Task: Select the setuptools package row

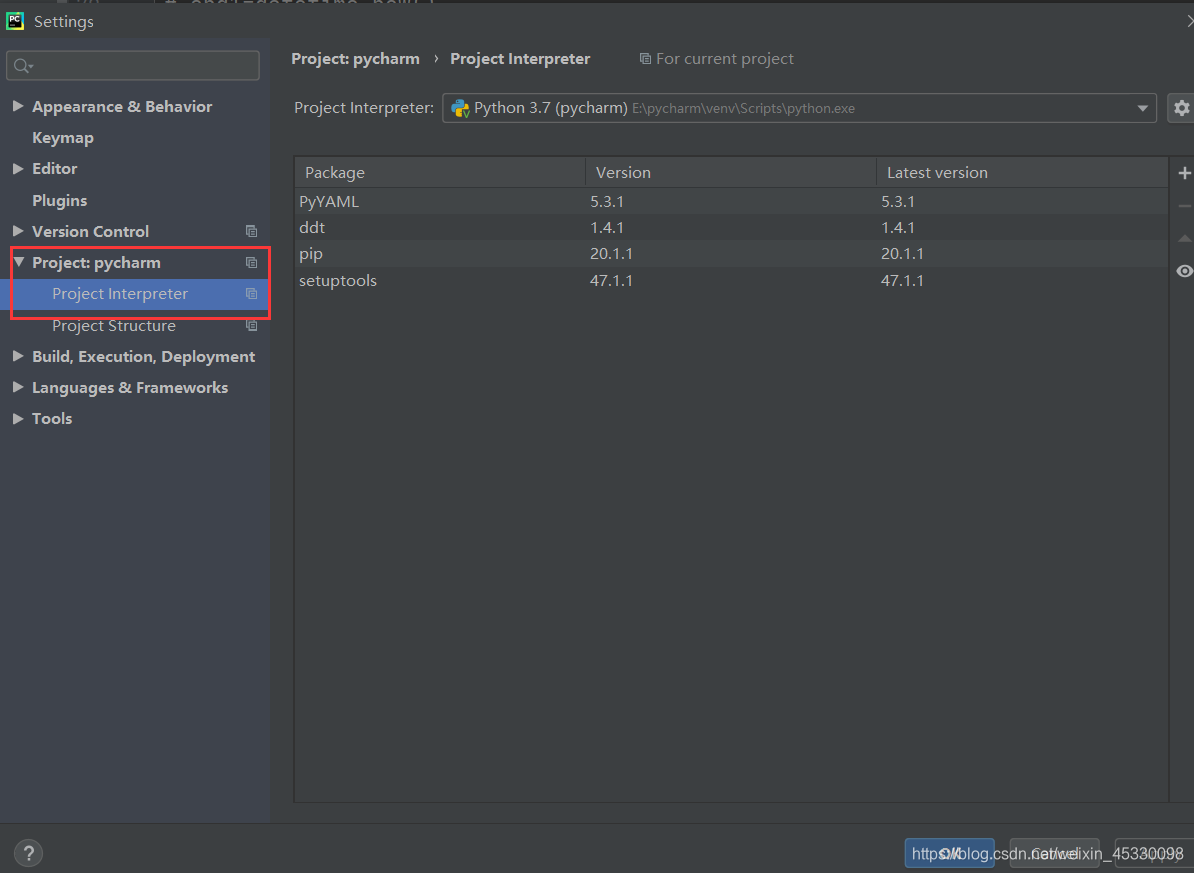Action: pyautogui.click(x=731, y=280)
